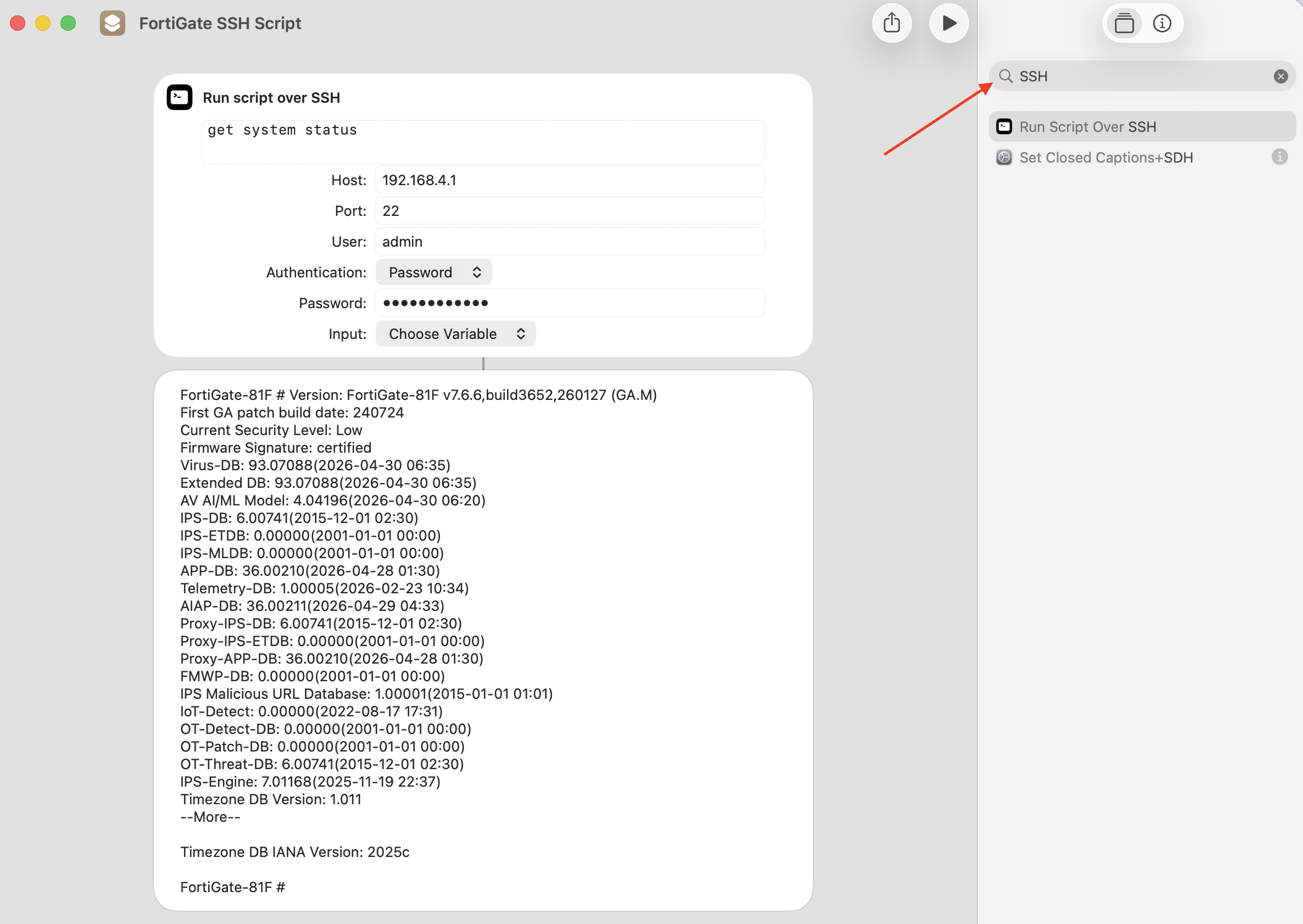Click Timezone DB IANA Version: 2025c line

click(x=295, y=853)
